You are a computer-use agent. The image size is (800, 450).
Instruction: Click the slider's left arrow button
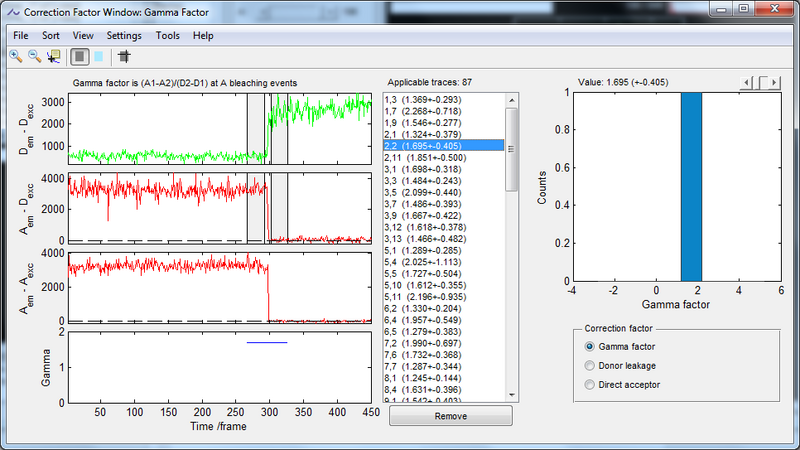pos(744,81)
